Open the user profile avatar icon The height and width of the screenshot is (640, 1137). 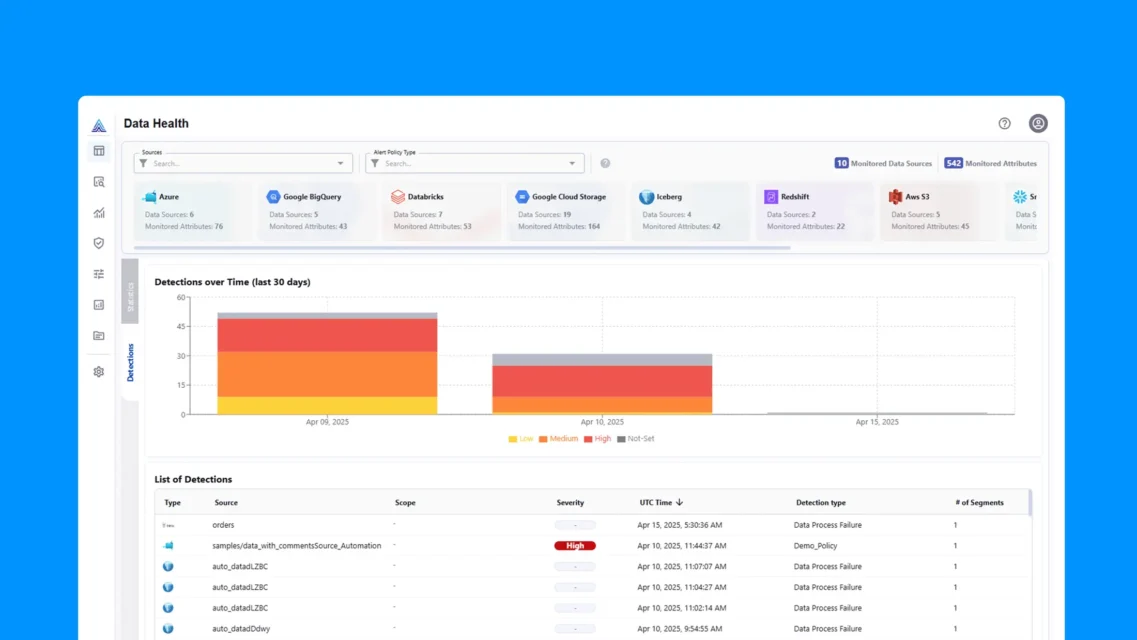[x=1038, y=124]
